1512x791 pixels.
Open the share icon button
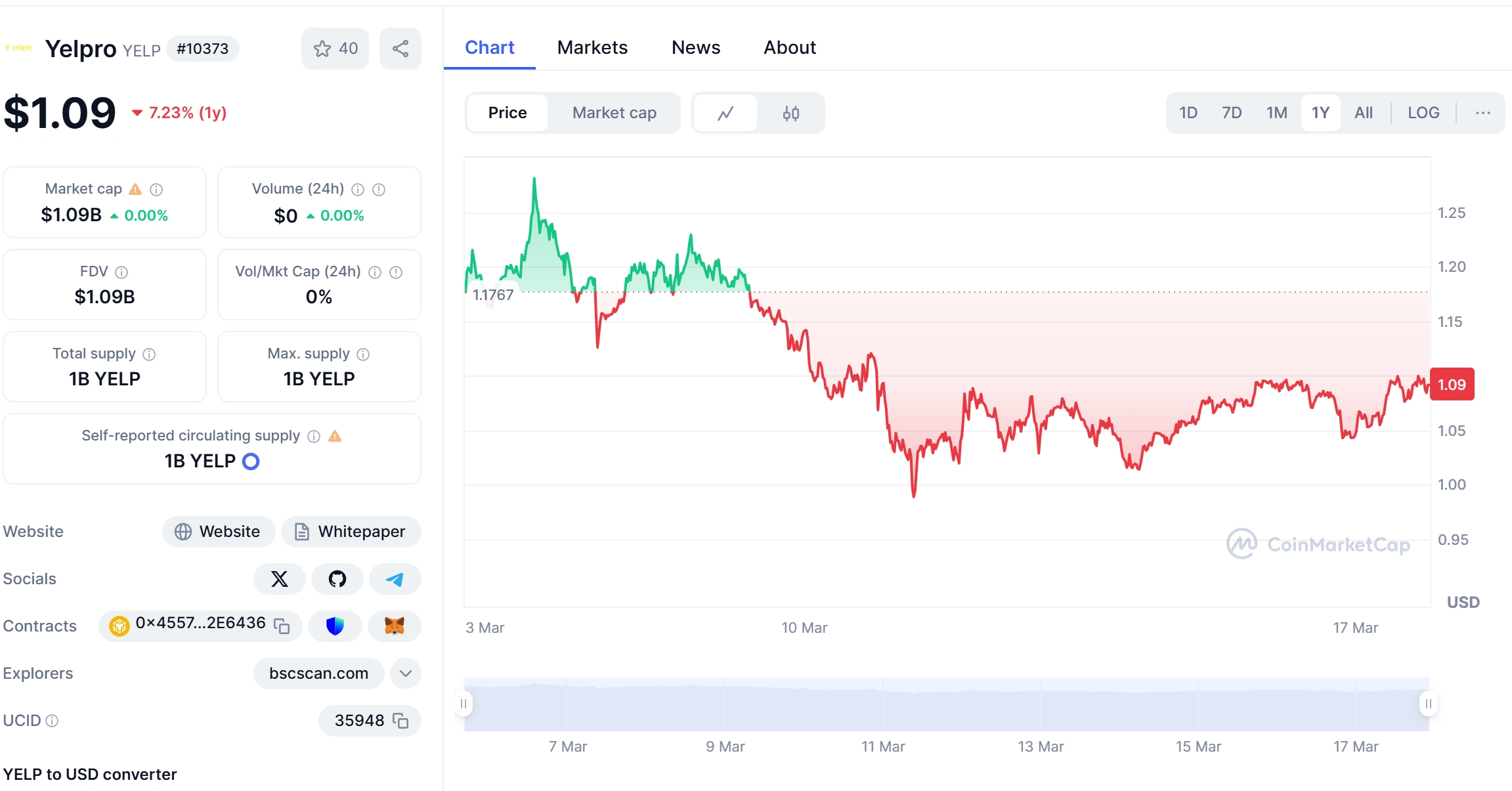400,49
